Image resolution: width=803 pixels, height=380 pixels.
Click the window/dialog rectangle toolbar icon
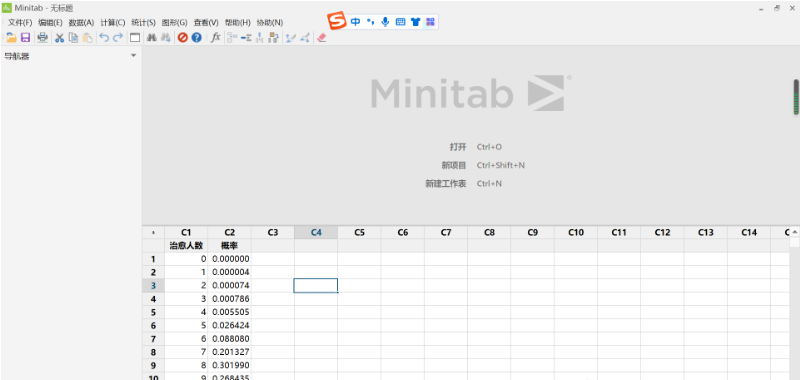[x=135, y=37]
